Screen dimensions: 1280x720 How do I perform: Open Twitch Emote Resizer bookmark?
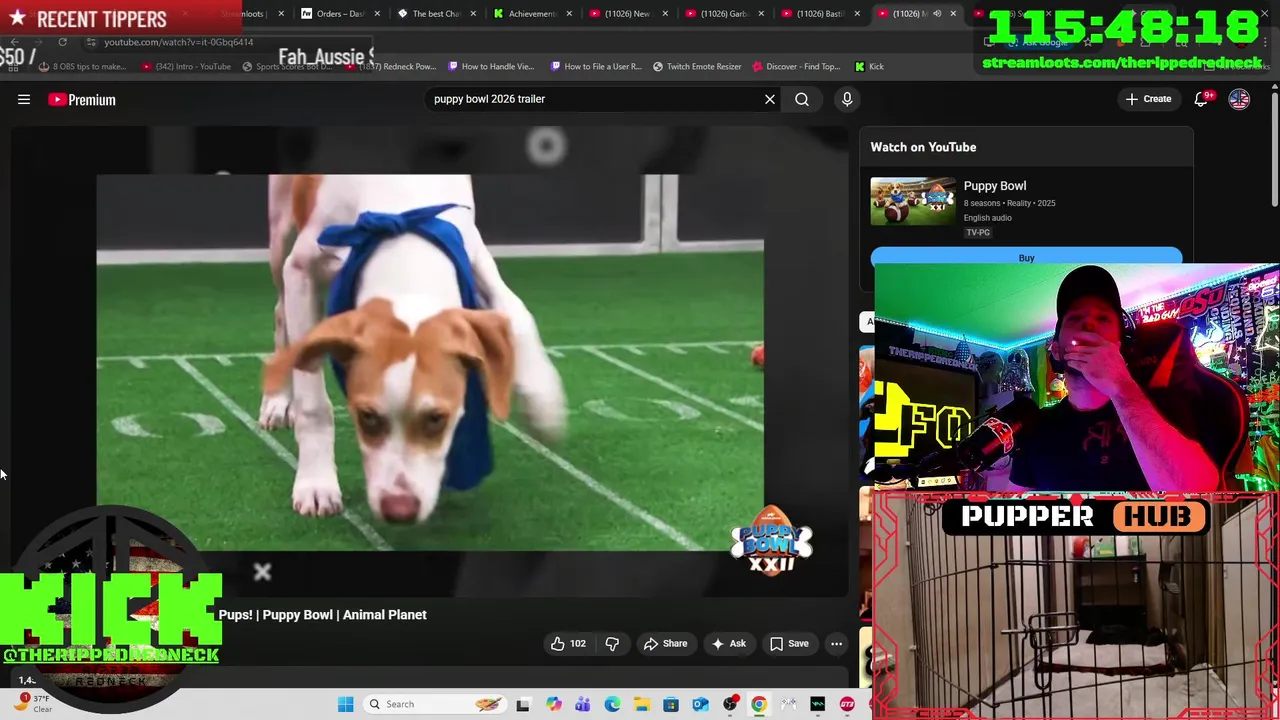click(697, 66)
